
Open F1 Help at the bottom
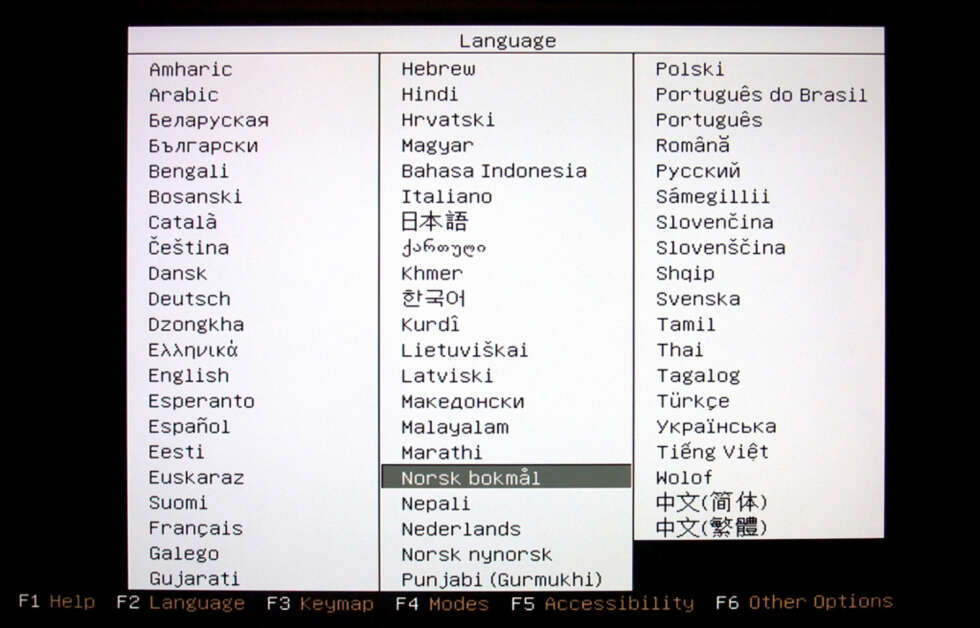(56, 602)
